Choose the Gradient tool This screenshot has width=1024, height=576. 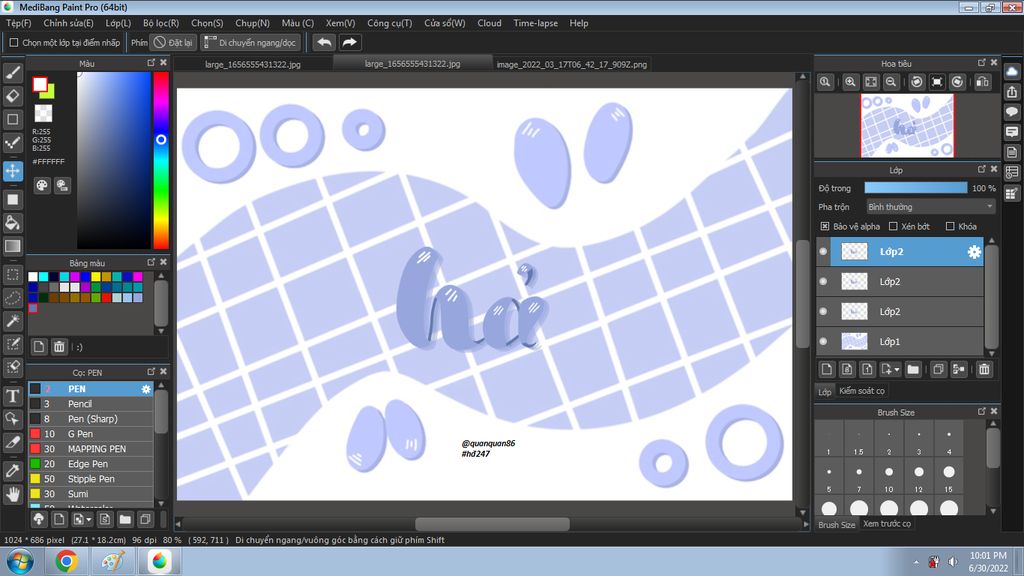[12, 246]
